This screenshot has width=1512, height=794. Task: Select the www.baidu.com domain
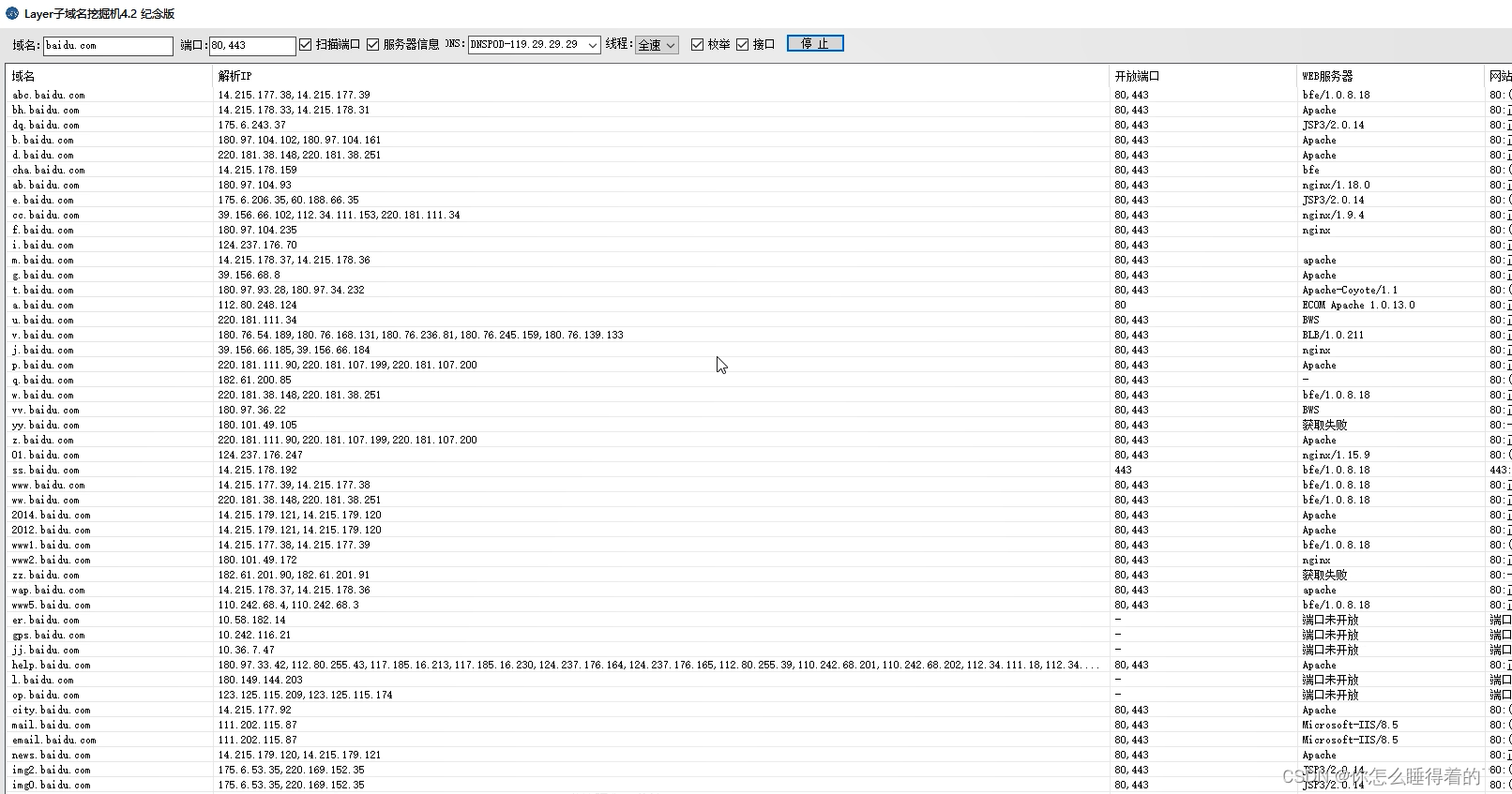(x=49, y=485)
